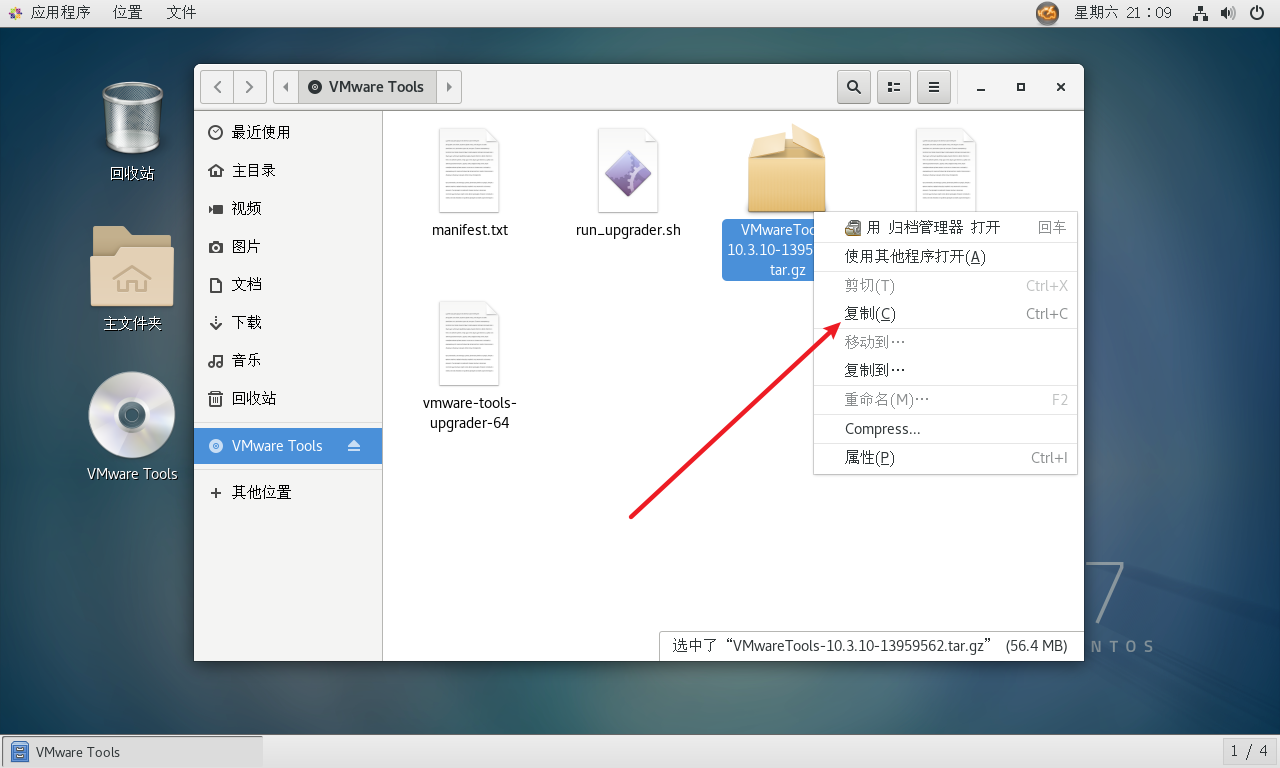This screenshot has height=768, width=1280.
Task: Choose Copy to… (复制到…) in context menu
Action: [x=945, y=370]
